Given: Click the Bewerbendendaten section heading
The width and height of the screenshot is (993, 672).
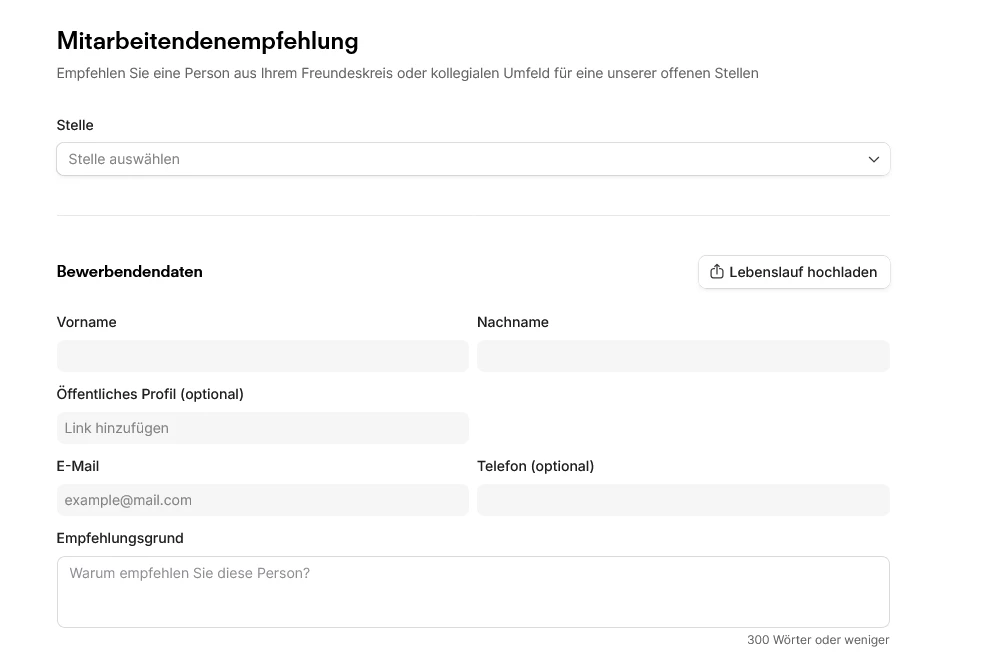Looking at the screenshot, I should click(130, 272).
